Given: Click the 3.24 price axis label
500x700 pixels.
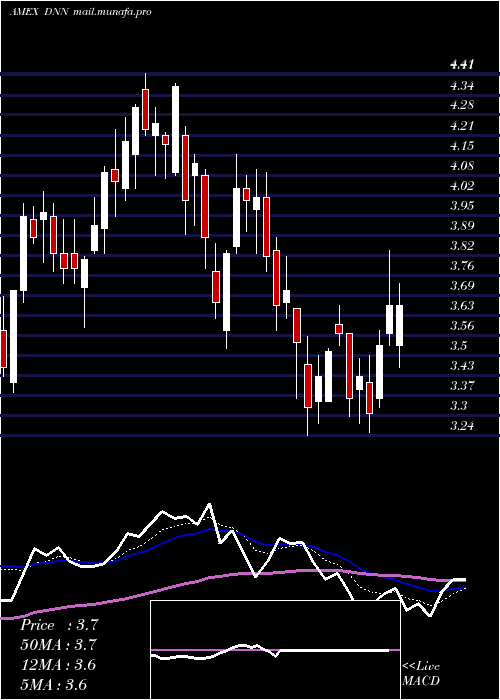Looking at the screenshot, I should click(461, 426).
